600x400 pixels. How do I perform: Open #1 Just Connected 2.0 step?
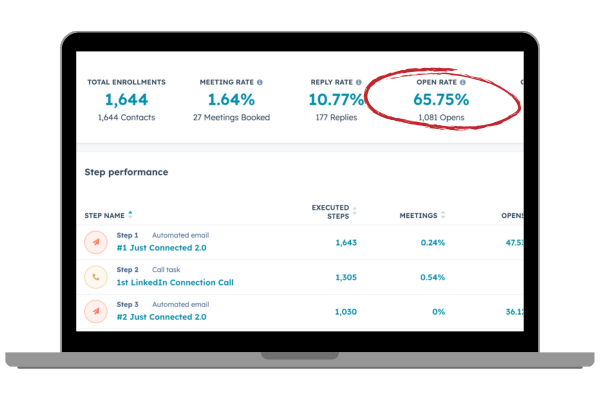(161, 248)
